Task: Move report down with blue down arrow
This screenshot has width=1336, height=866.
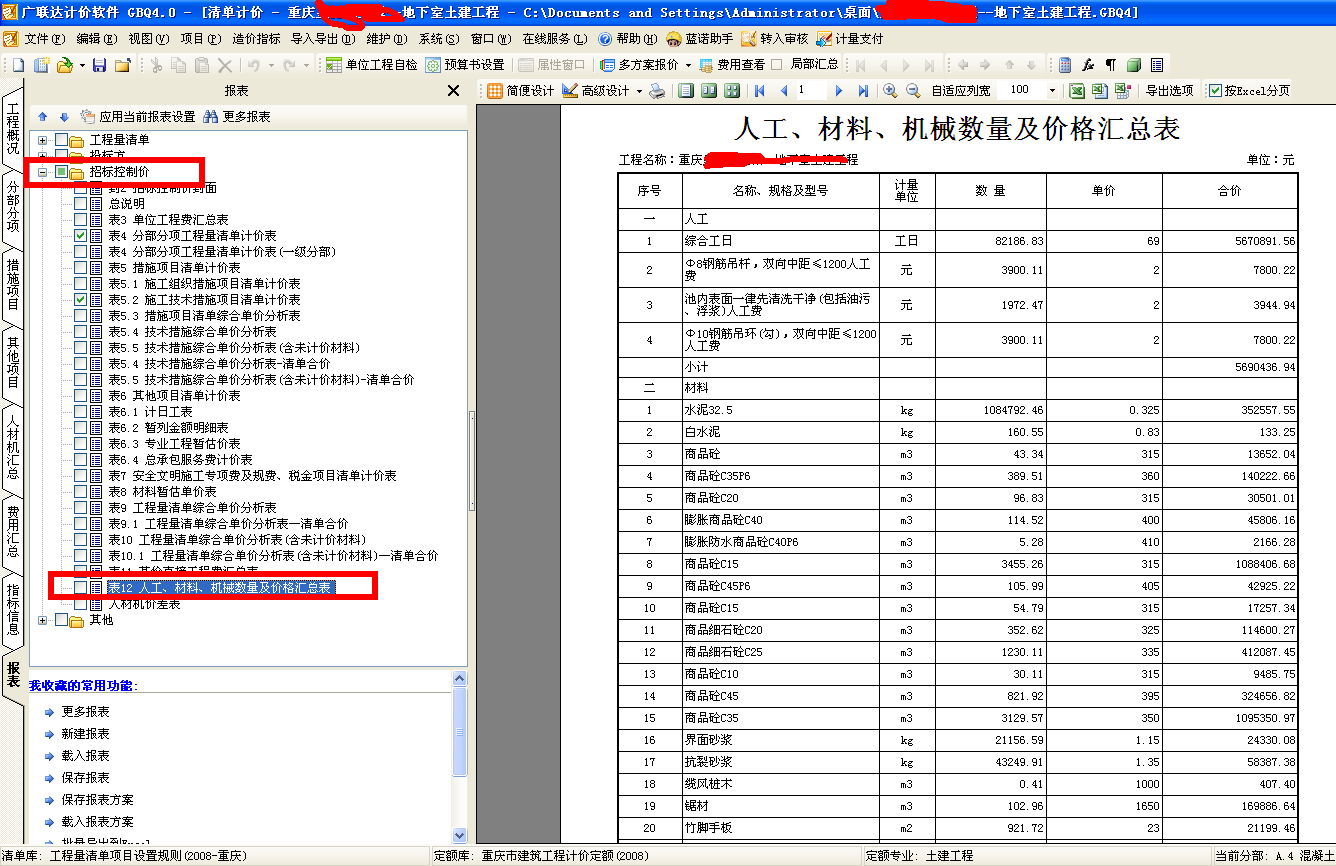Action: pyautogui.click(x=64, y=116)
